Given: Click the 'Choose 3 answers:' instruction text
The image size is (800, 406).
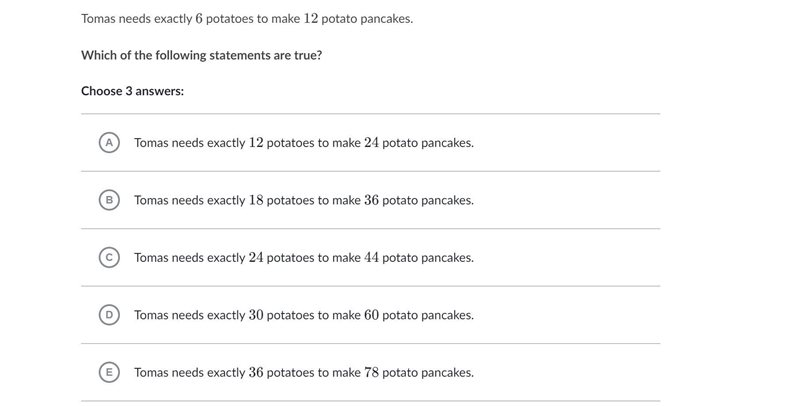Looking at the screenshot, I should [x=133, y=91].
